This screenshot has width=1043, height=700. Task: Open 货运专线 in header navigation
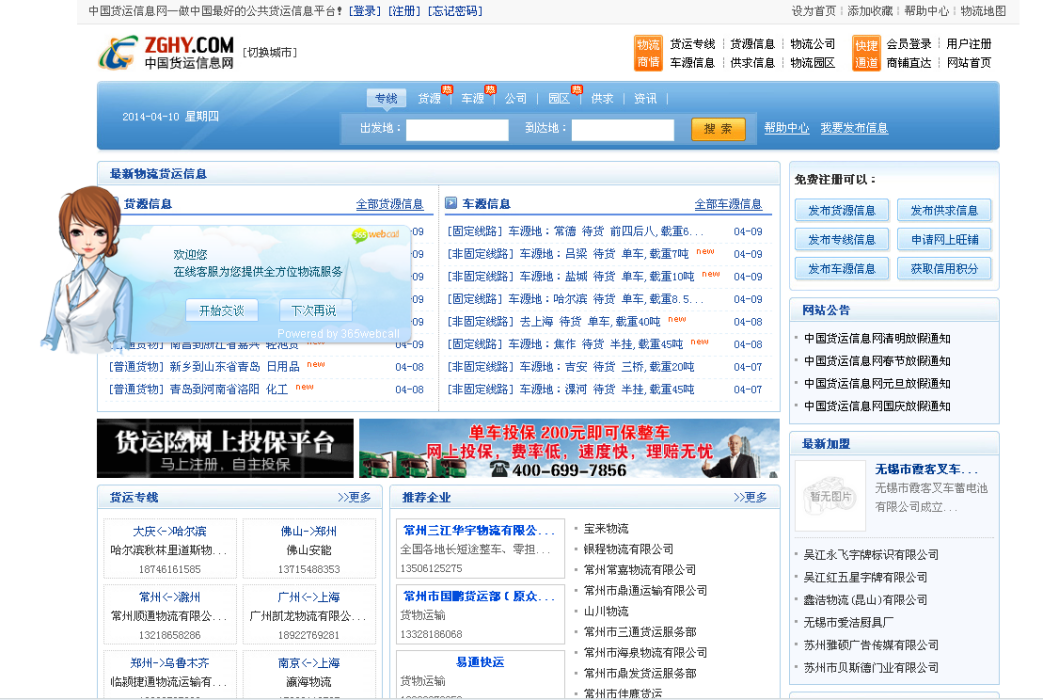coord(692,44)
